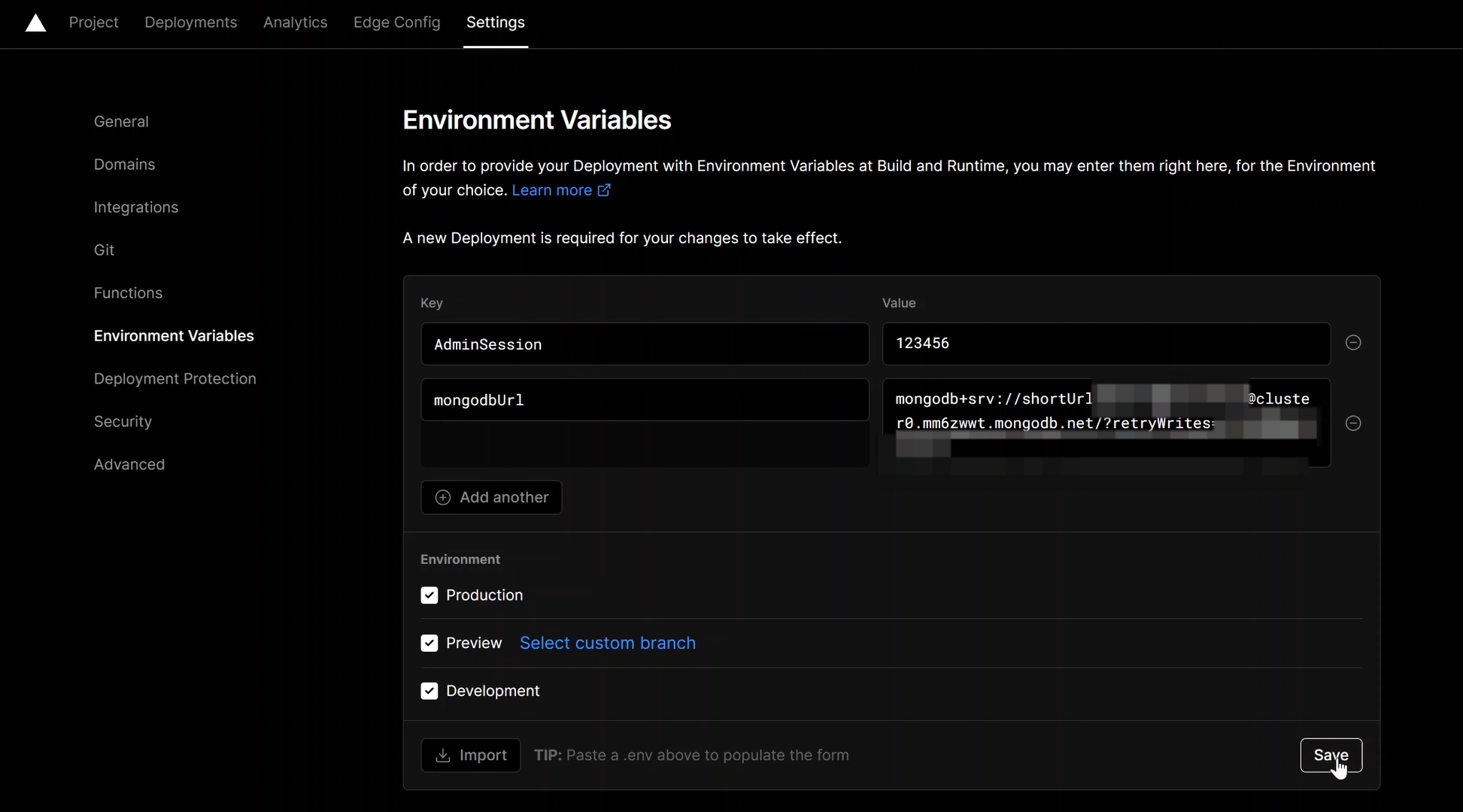The image size is (1463, 812).
Task: Remove the AdminSession variable row
Action: pyautogui.click(x=1353, y=343)
